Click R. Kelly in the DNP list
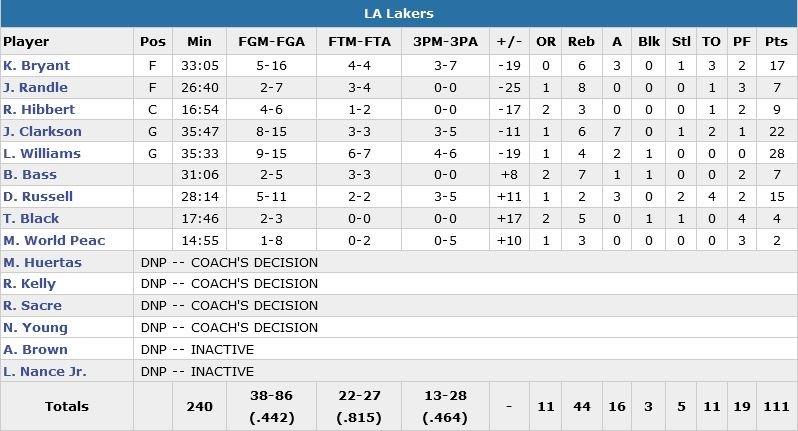Viewport: 798px width, 431px height. [x=30, y=284]
